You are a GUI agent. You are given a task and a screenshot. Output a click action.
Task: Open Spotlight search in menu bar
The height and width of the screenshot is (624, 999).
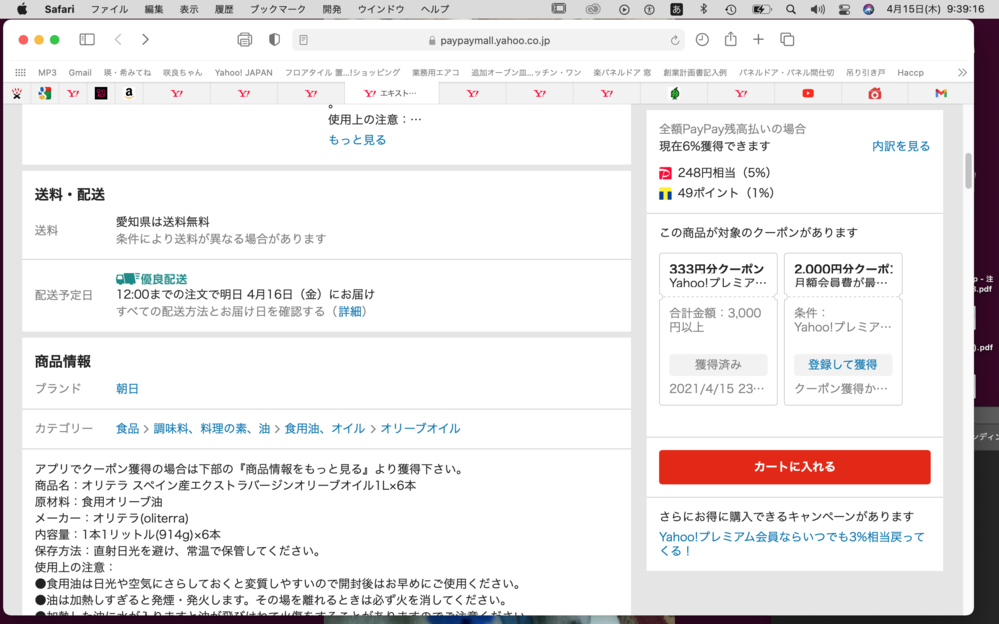(791, 9)
